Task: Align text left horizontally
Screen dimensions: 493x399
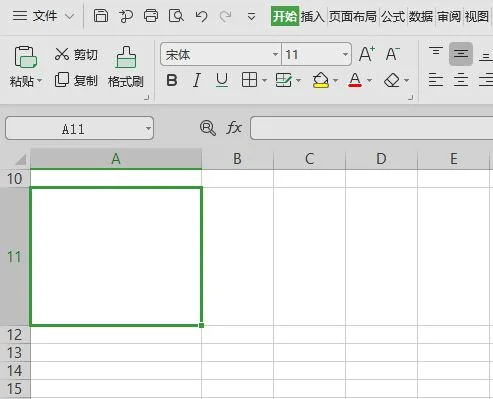Action: coord(436,80)
